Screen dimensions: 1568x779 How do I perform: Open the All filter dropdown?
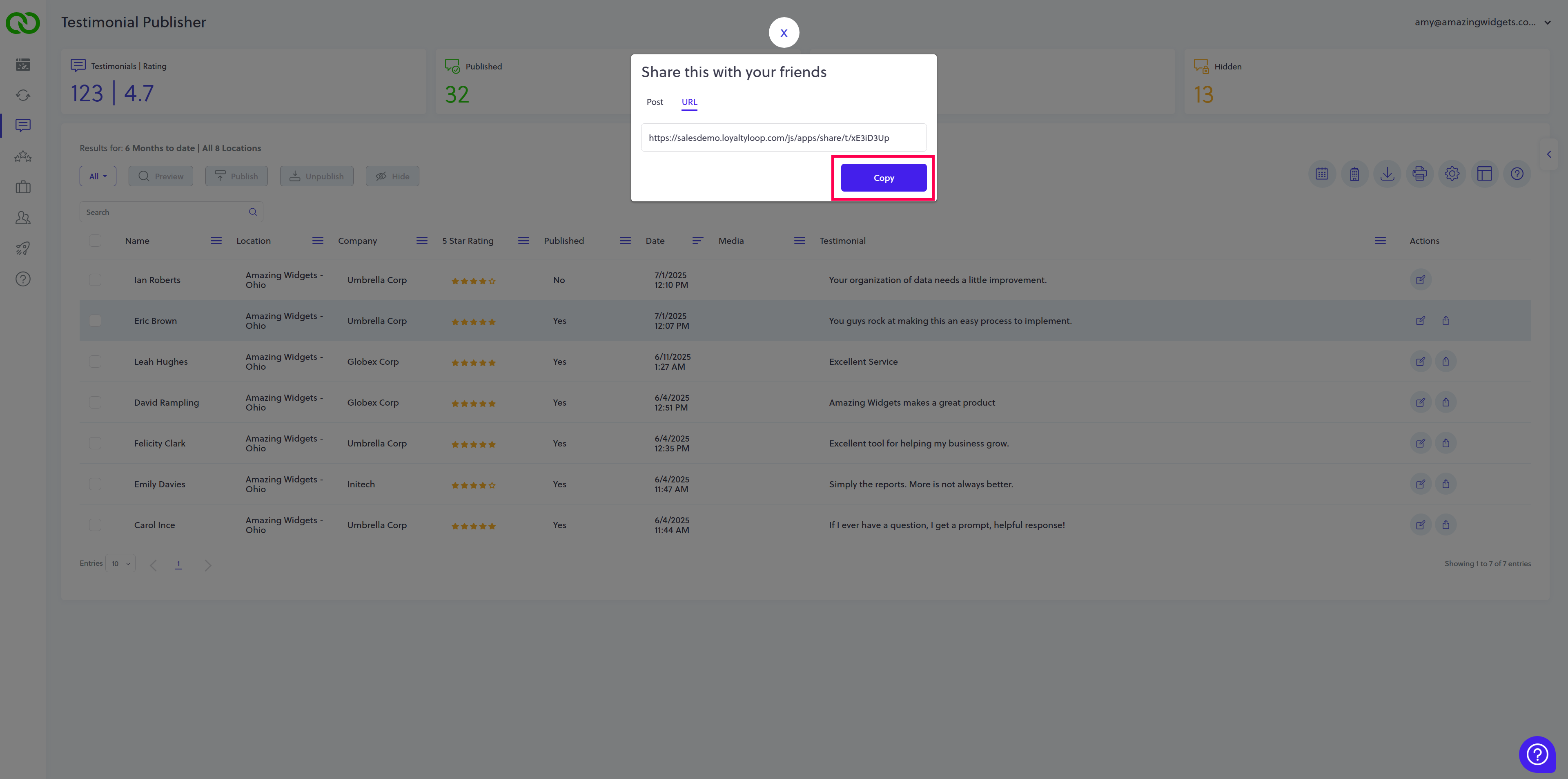tap(98, 176)
